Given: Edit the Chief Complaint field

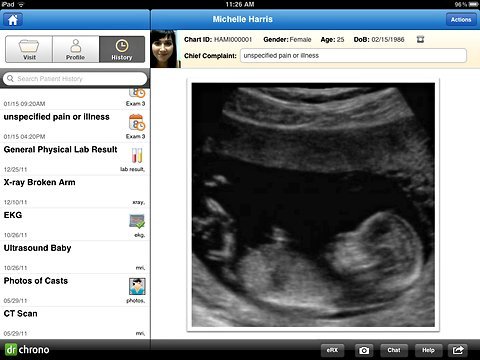Looking at the screenshot, I should [x=353, y=56].
